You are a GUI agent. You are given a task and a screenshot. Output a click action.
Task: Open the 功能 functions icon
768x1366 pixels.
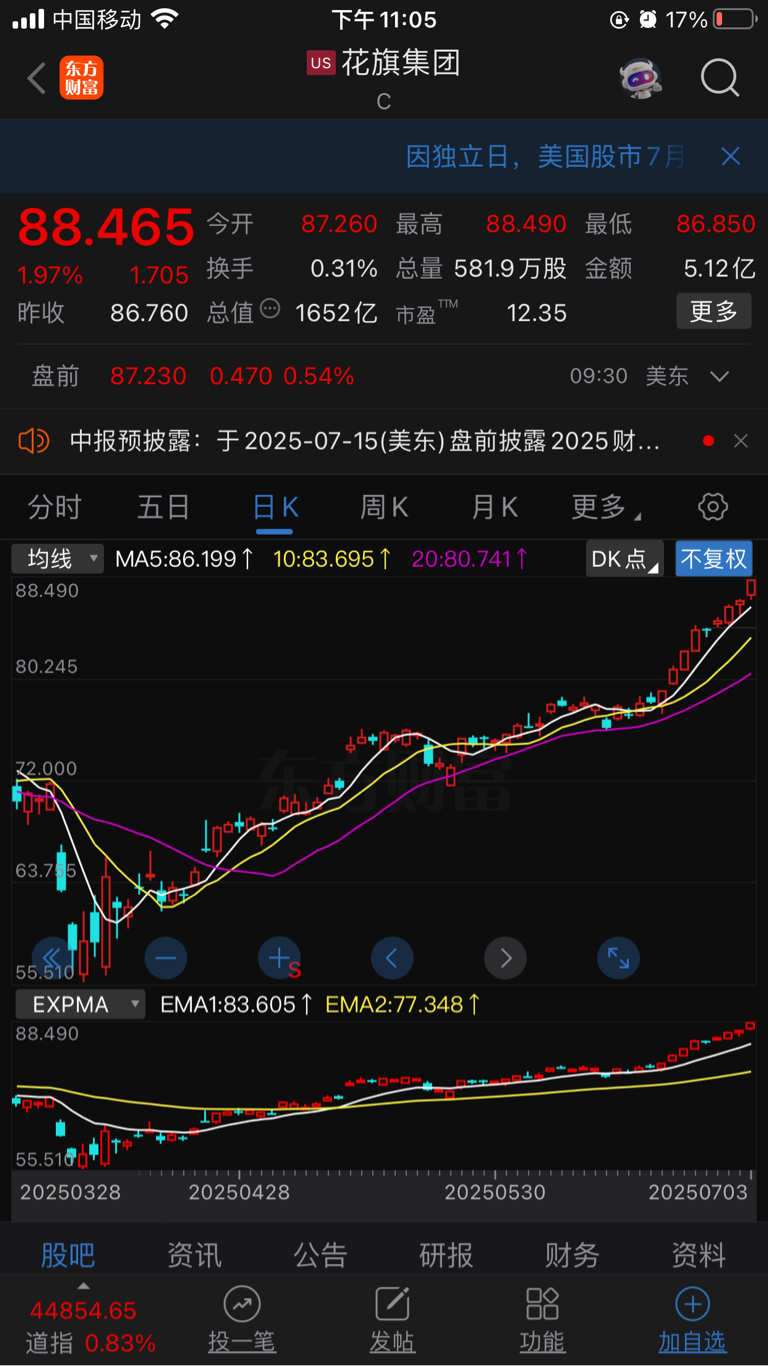542,1321
